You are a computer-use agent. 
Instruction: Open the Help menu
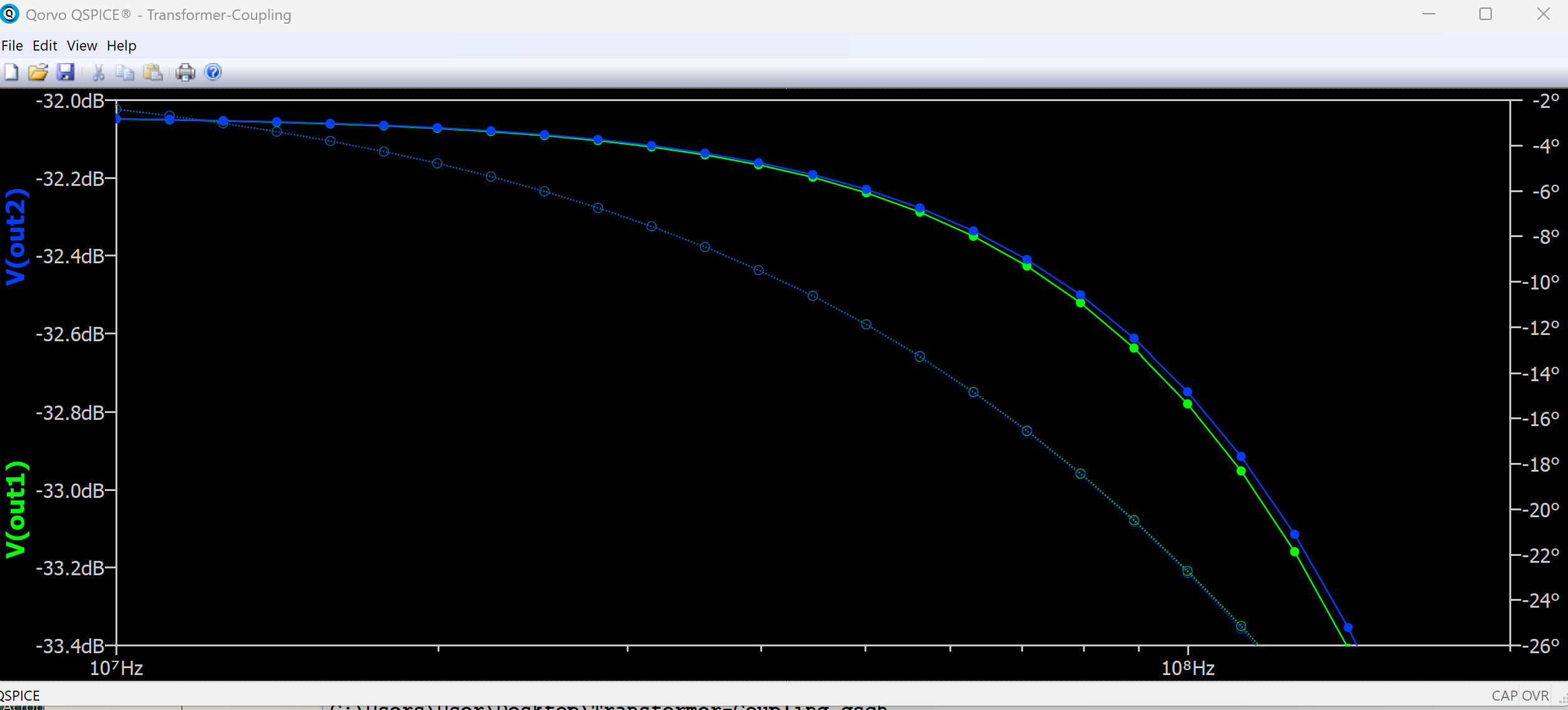[x=121, y=46]
